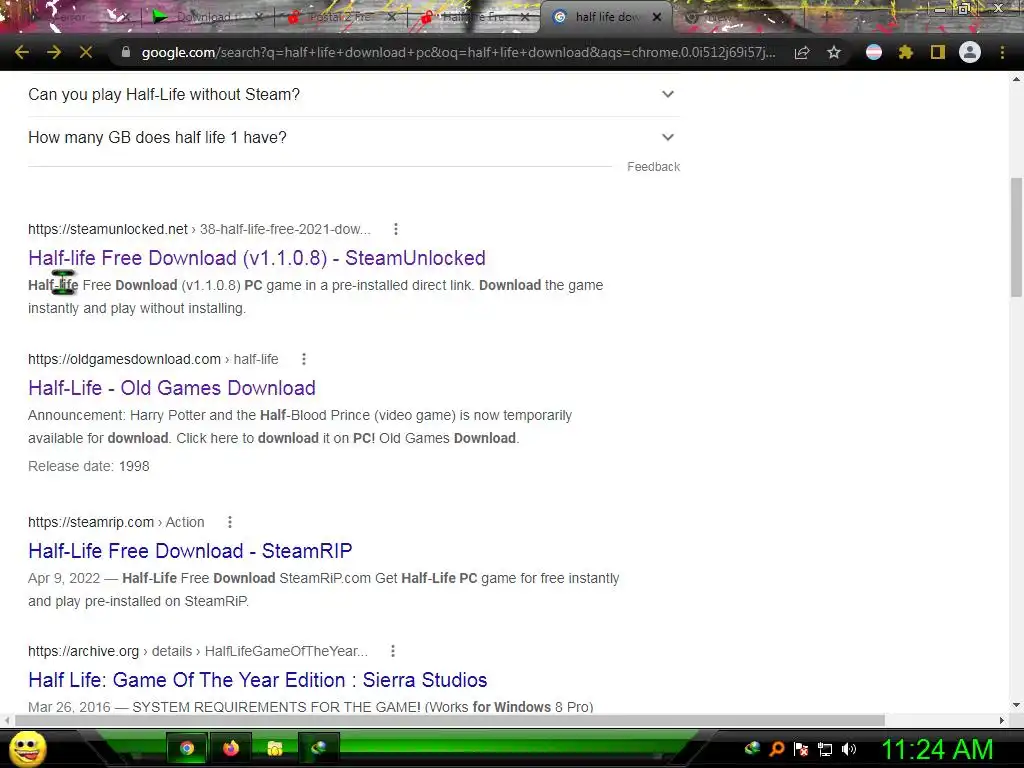The width and height of the screenshot is (1024, 768).
Task: Toggle the browser side panel
Action: point(938,52)
